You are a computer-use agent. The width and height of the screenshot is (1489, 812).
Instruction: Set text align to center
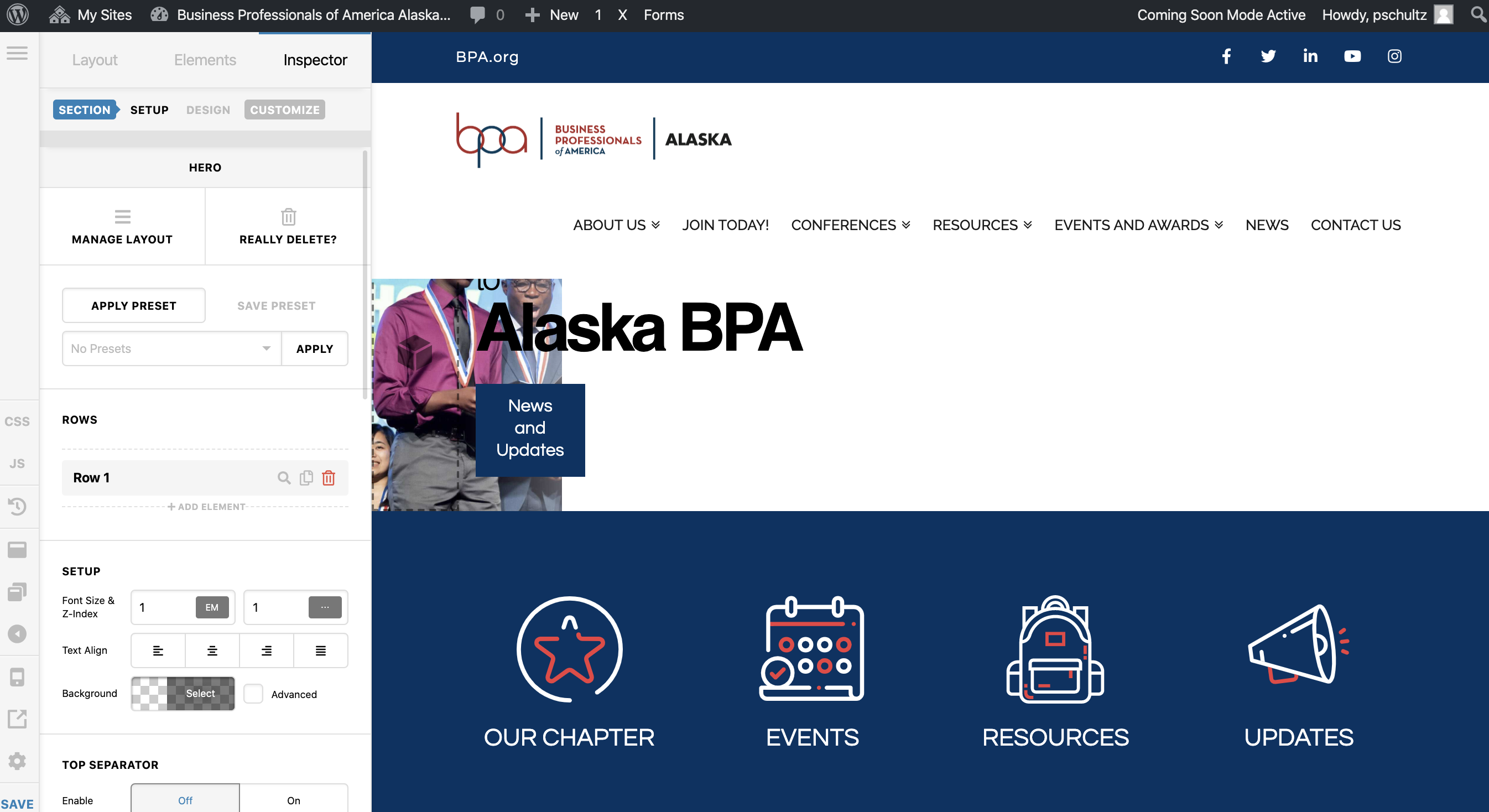[x=212, y=650]
